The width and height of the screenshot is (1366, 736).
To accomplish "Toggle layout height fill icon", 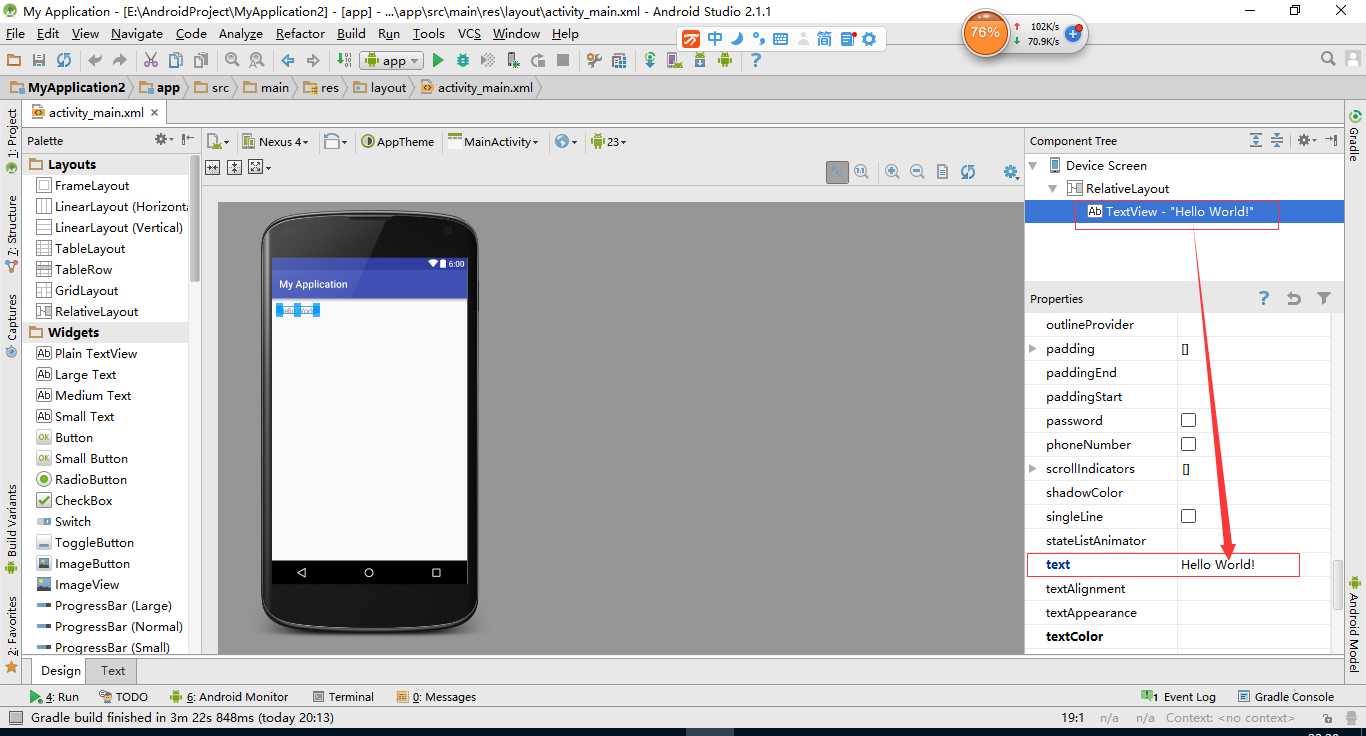I will [234, 168].
